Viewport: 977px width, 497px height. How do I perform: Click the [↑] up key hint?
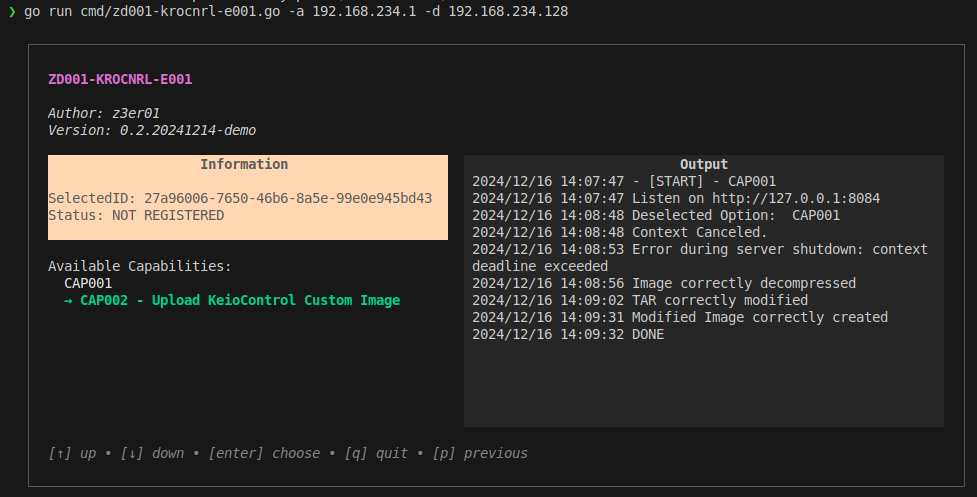[x=72, y=453]
